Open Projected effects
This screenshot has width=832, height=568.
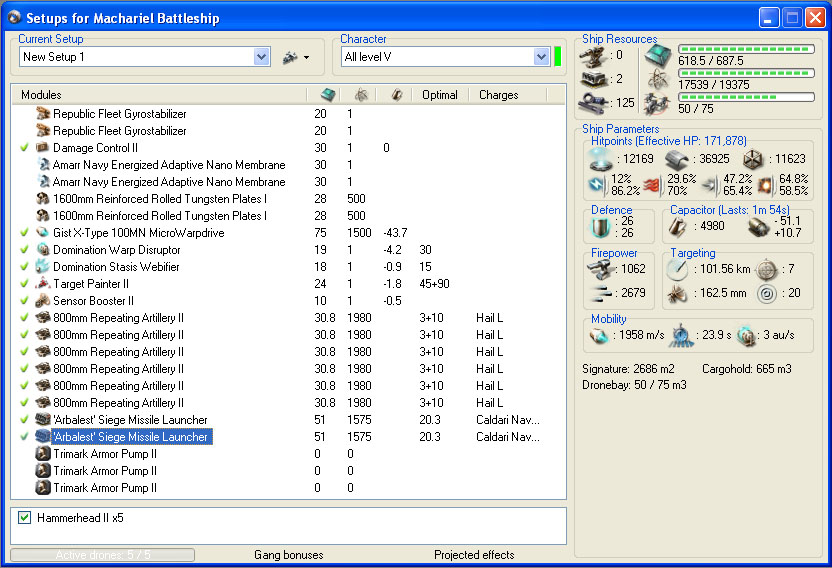tap(474, 555)
